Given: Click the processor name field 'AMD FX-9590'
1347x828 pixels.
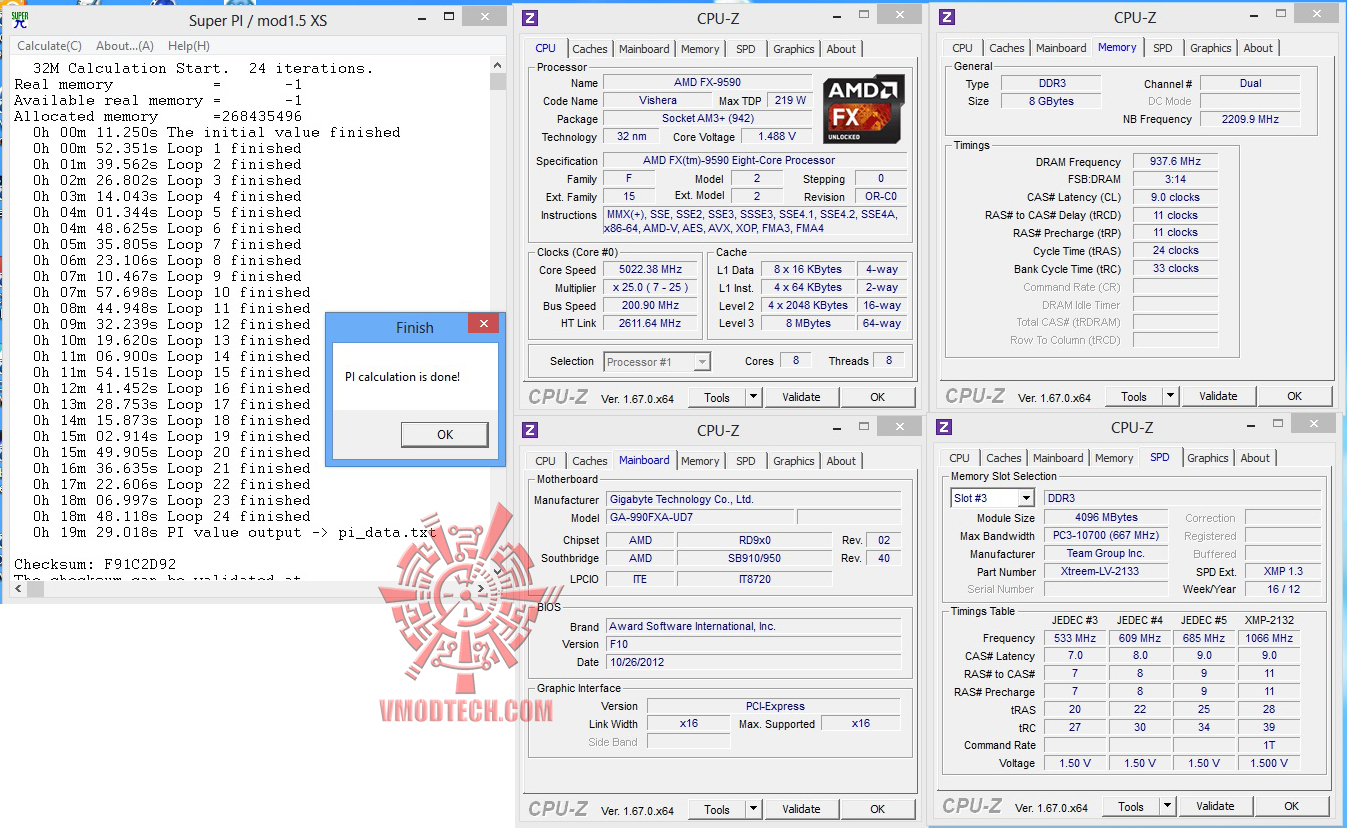Looking at the screenshot, I should pyautogui.click(x=708, y=83).
